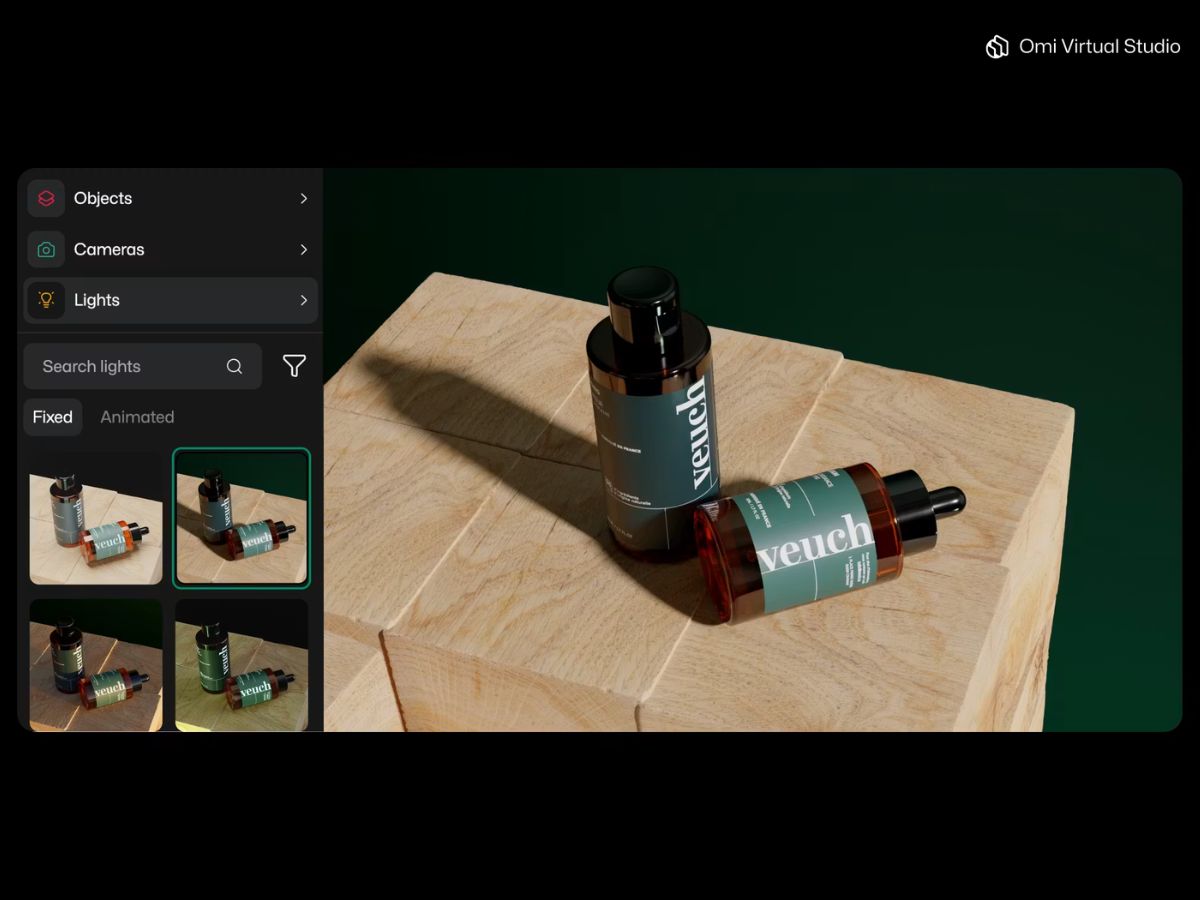1200x900 pixels.
Task: Expand the Objects section chevron
Action: tap(303, 198)
